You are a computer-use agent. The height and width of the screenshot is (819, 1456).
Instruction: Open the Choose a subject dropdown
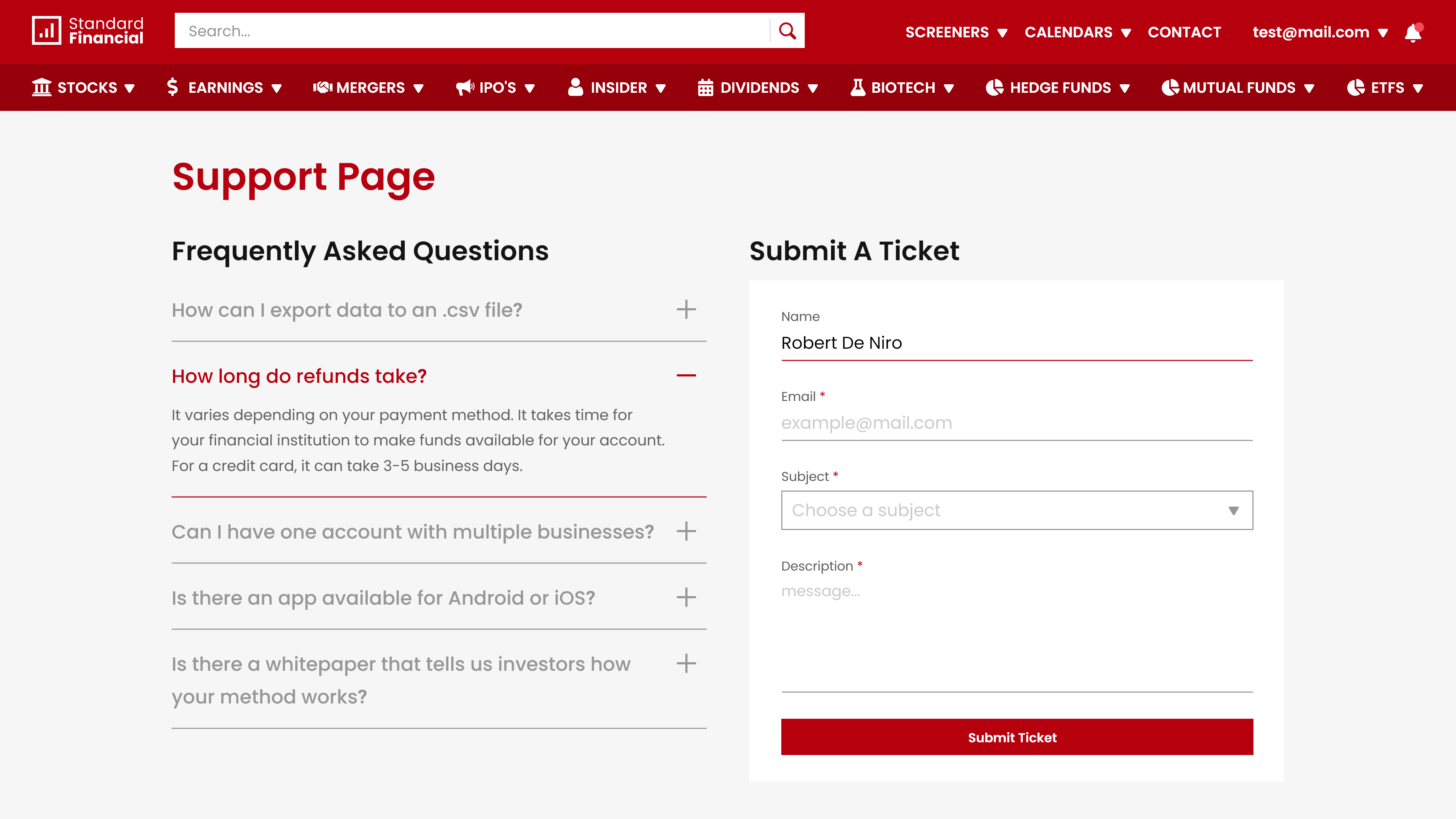tap(1017, 510)
